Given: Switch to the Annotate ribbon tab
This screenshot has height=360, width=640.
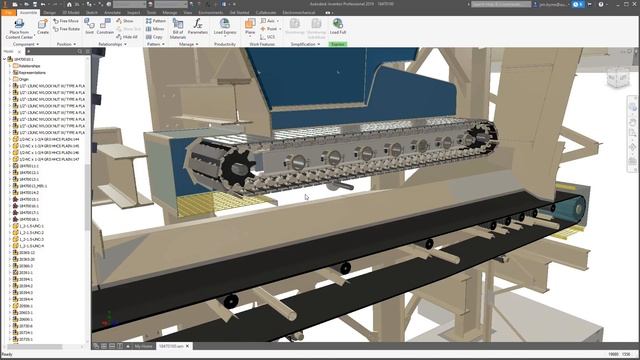Looking at the screenshot, I should pyautogui.click(x=112, y=13).
